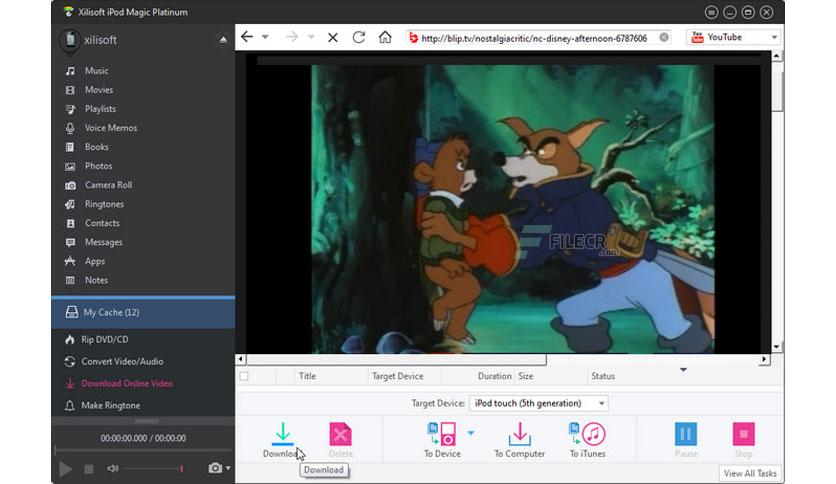The height and width of the screenshot is (484, 836).
Task: Mute the player volume
Action: point(112,469)
